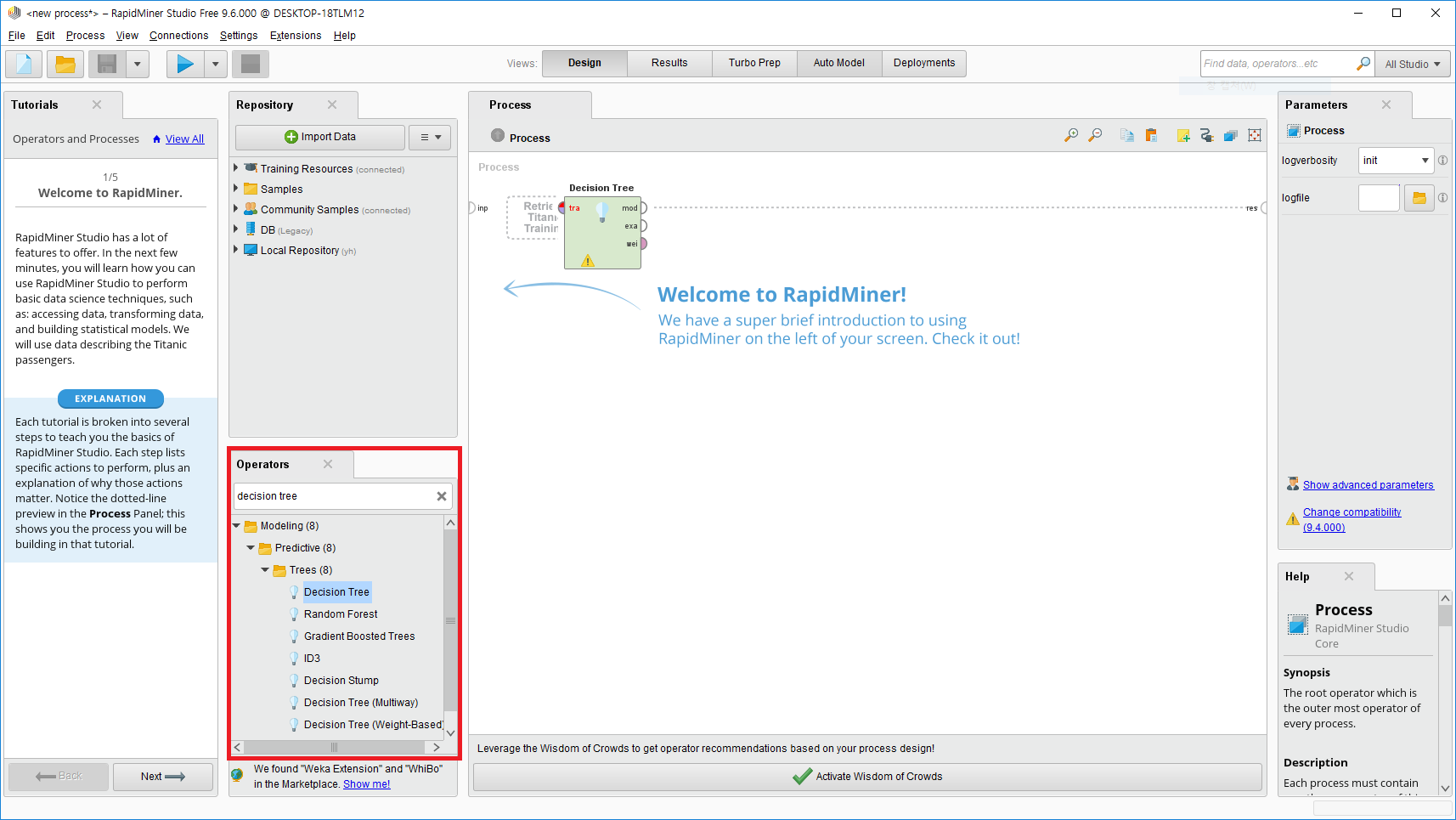Click the Show me! Marketplace link
Screen dimensions: 1456x820
pyautogui.click(x=367, y=784)
